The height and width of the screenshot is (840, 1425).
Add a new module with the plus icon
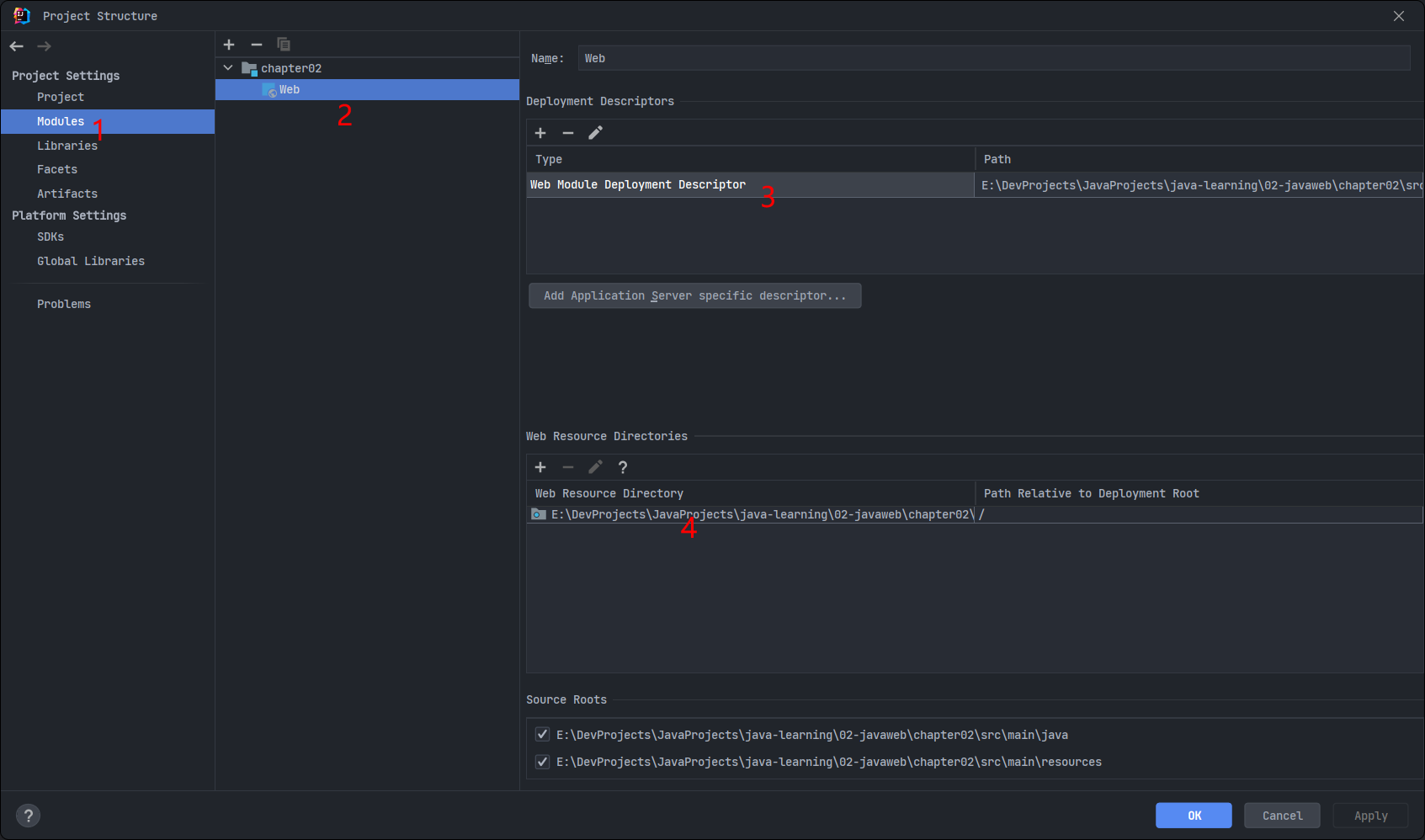pyautogui.click(x=229, y=45)
